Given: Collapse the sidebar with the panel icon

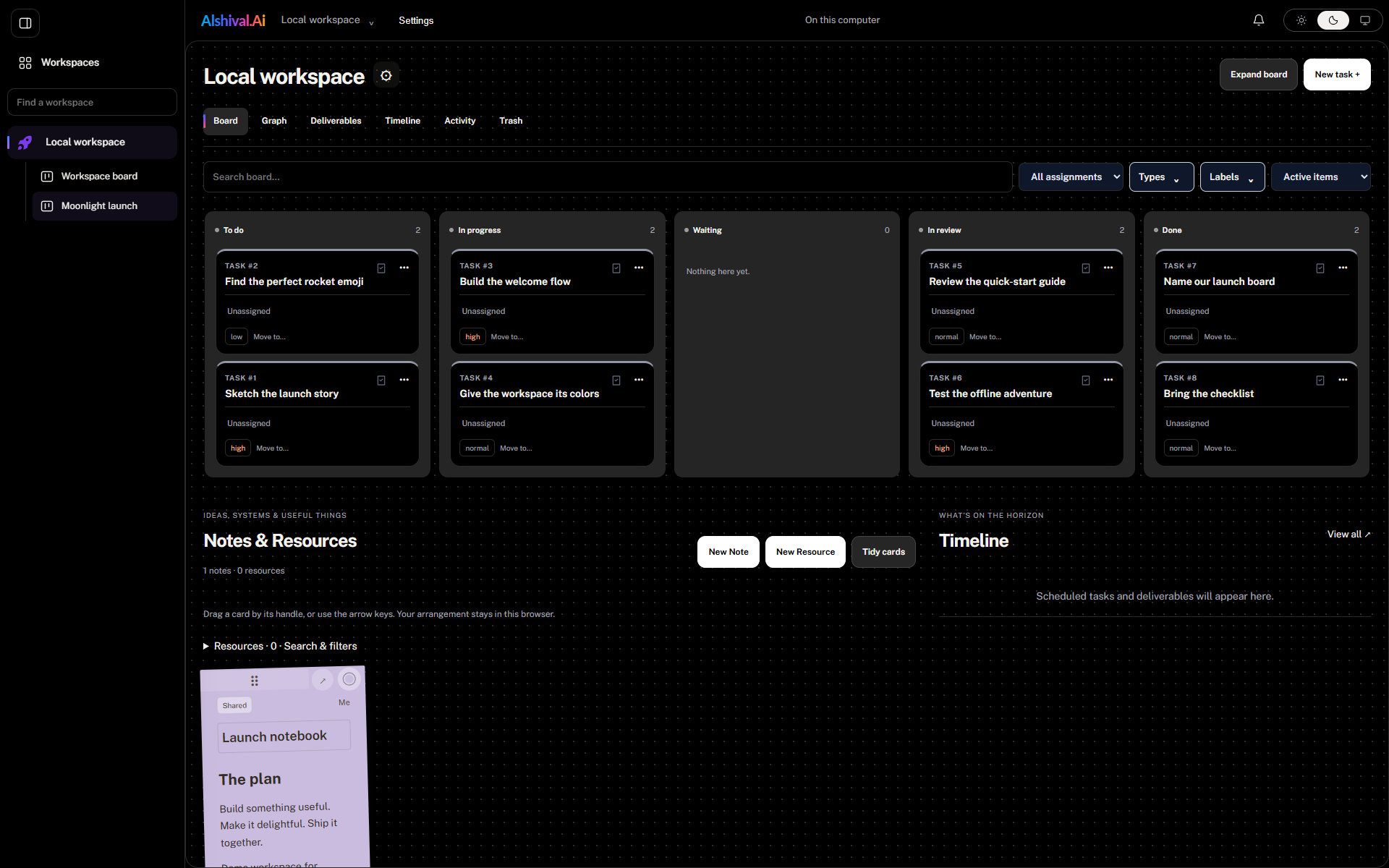Looking at the screenshot, I should click(x=25, y=23).
